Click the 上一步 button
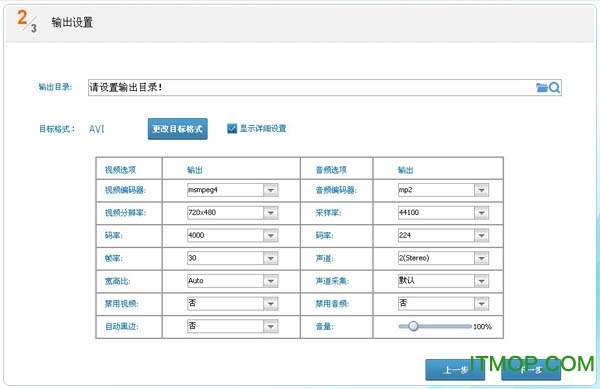Screen dimensions: 600x389 (x=455, y=370)
